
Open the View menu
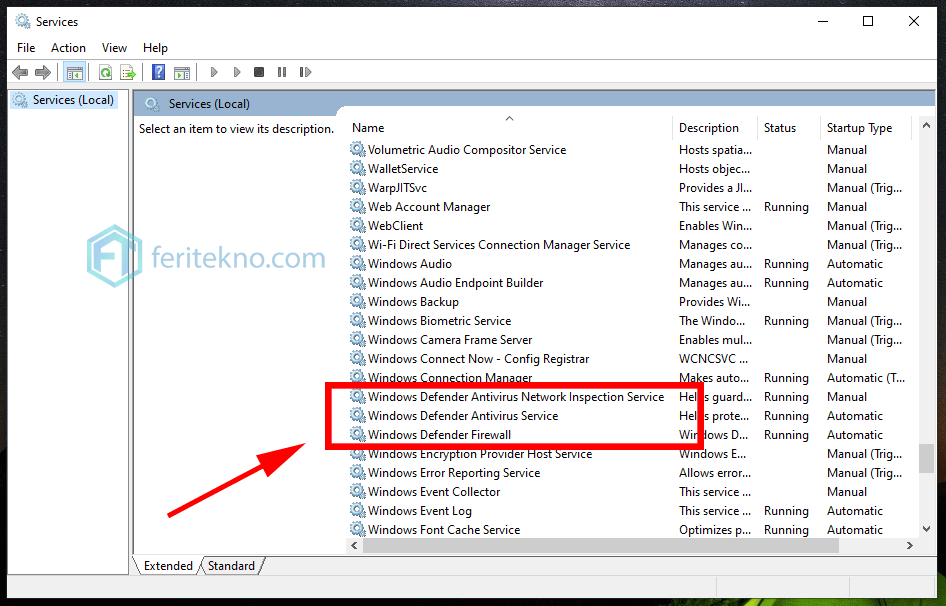(x=114, y=48)
